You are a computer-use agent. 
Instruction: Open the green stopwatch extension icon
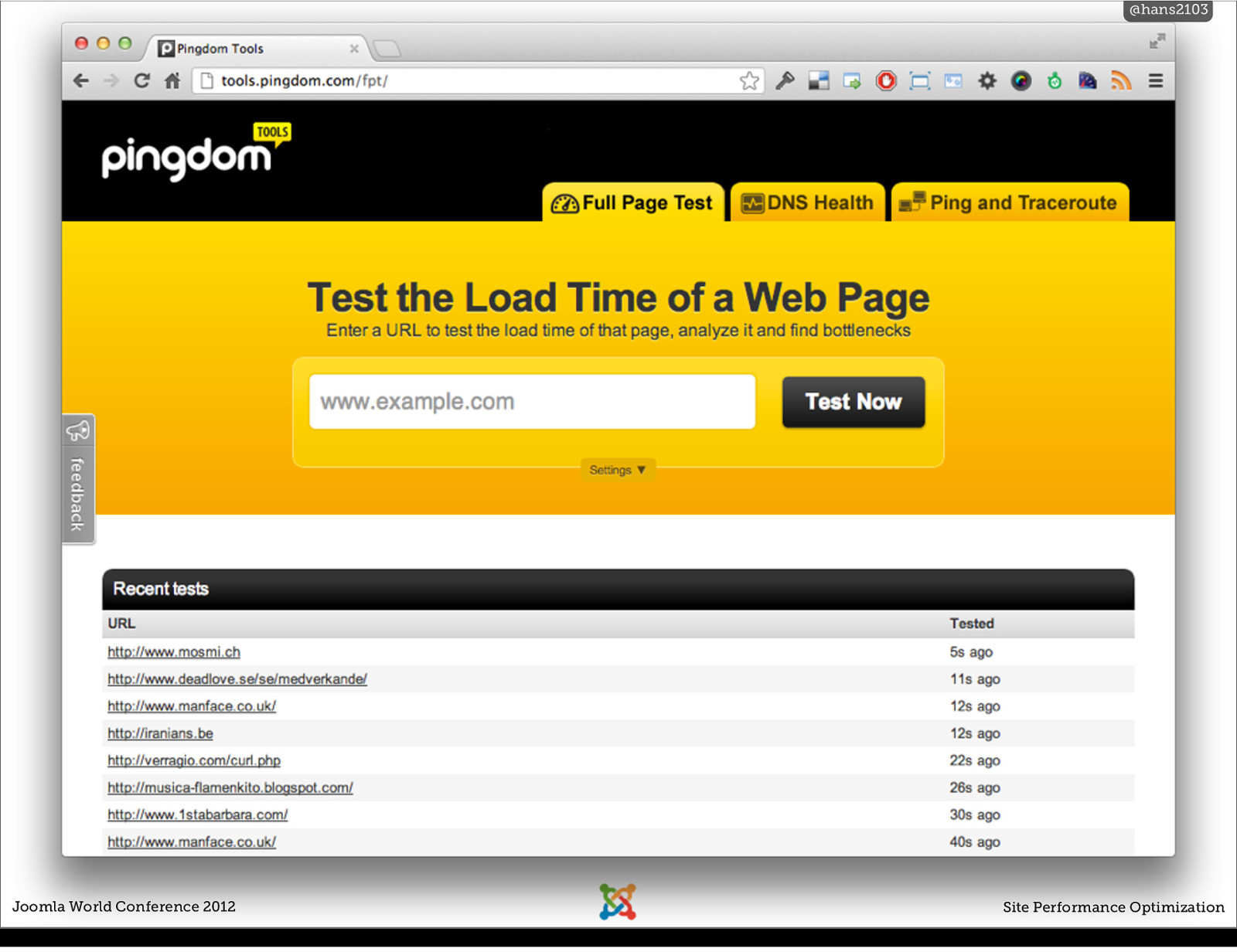1055,80
